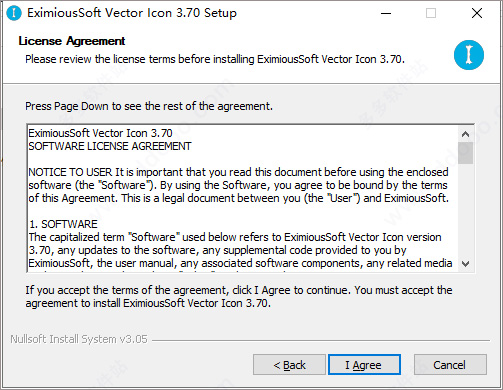The width and height of the screenshot is (503, 390).
Task: Click the window title "EximiousSoft Vector Icon 3.70 Setup"
Action: [132, 13]
